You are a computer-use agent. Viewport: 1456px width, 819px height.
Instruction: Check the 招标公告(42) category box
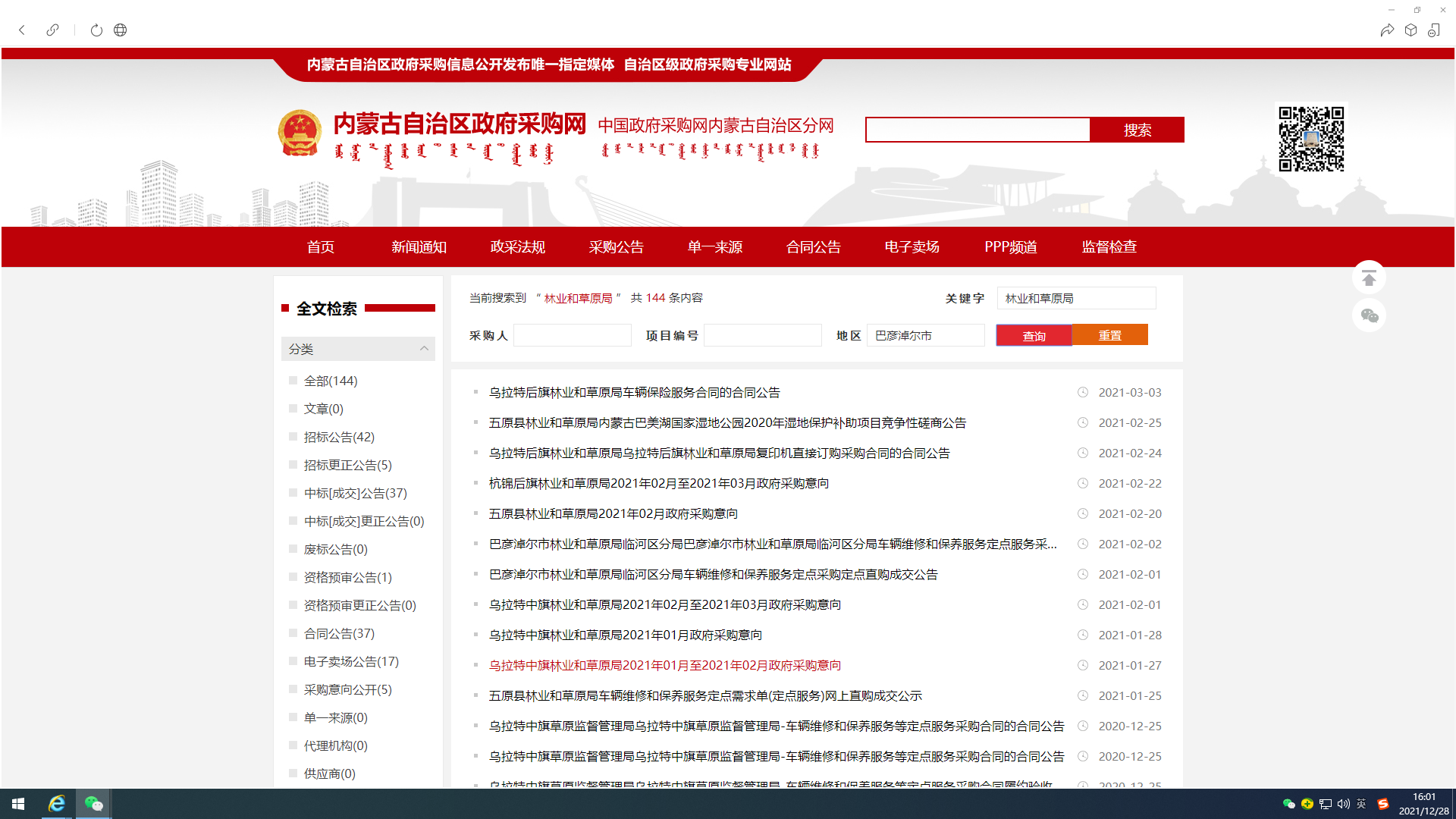coord(293,437)
